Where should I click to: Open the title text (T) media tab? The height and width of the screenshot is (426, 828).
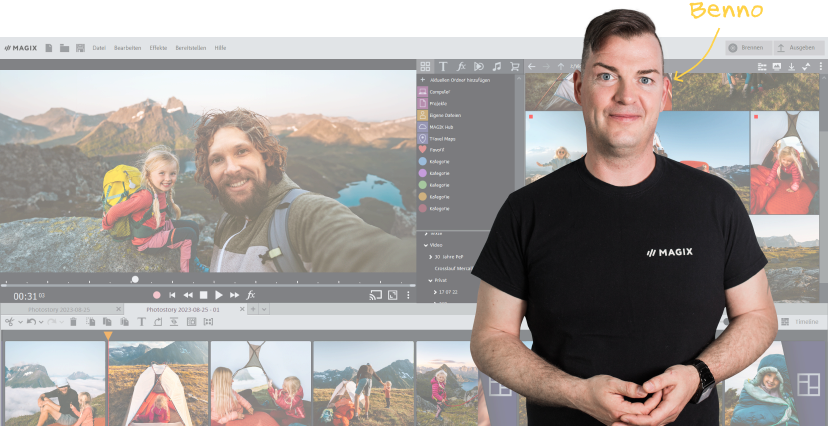click(x=443, y=66)
